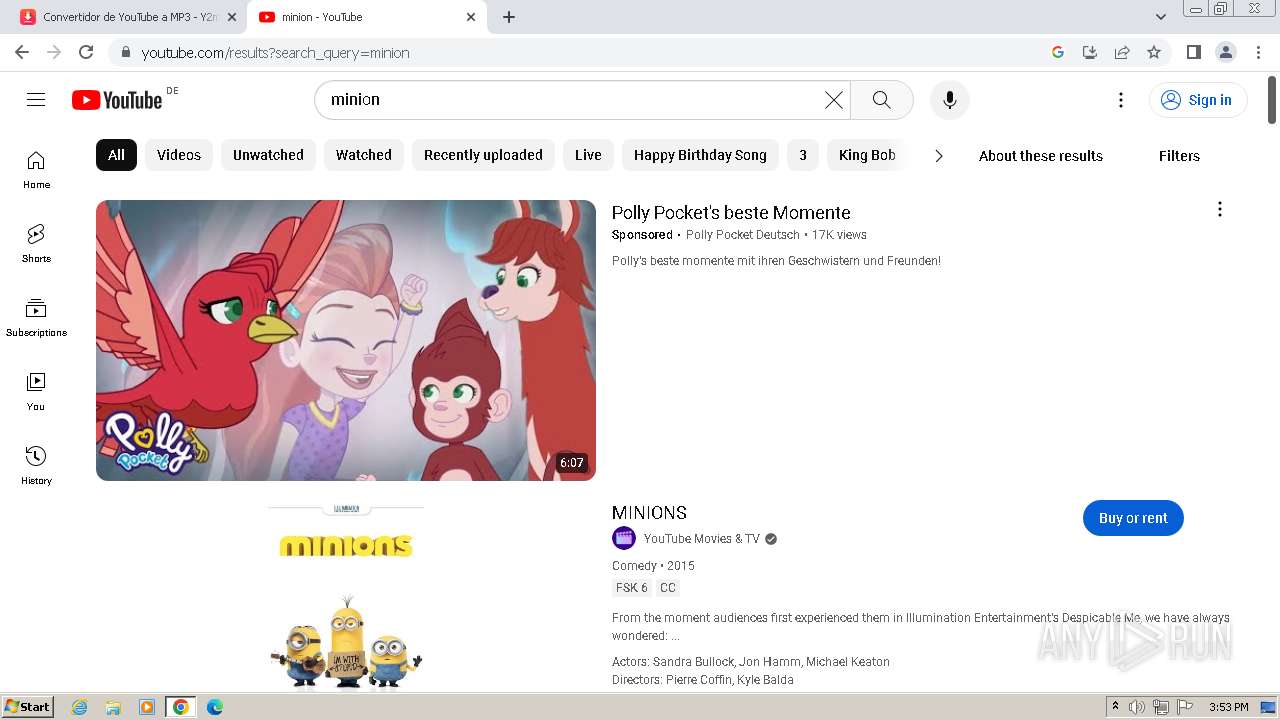1280x720 pixels.
Task: Select the Watched filter chip
Action: click(x=364, y=155)
